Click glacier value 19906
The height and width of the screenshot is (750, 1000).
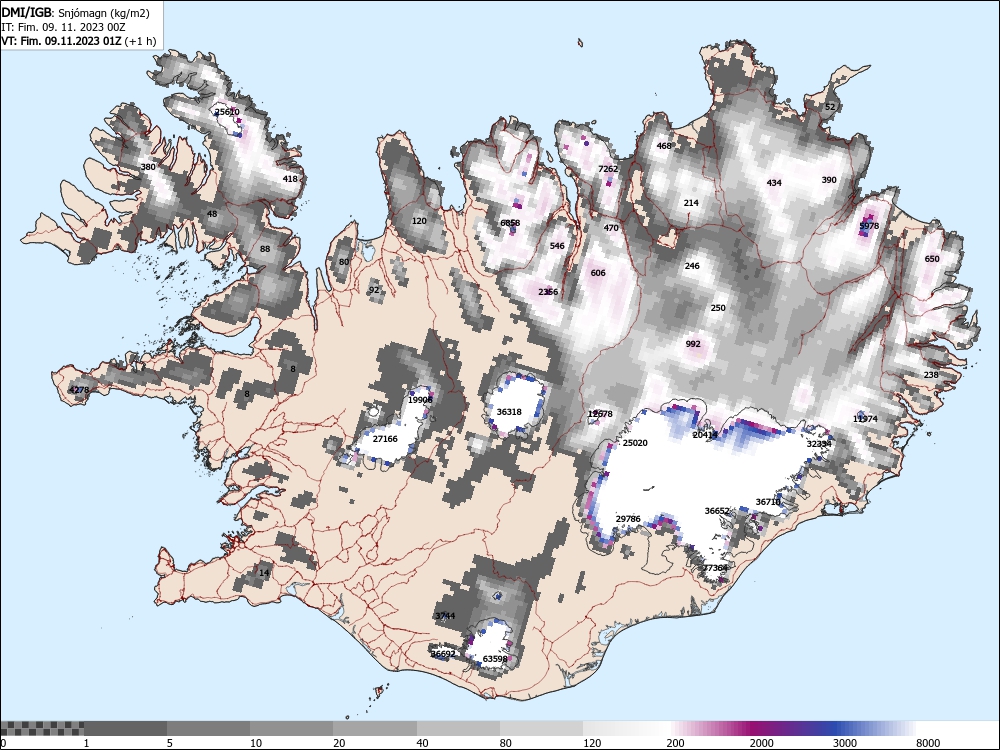420,400
